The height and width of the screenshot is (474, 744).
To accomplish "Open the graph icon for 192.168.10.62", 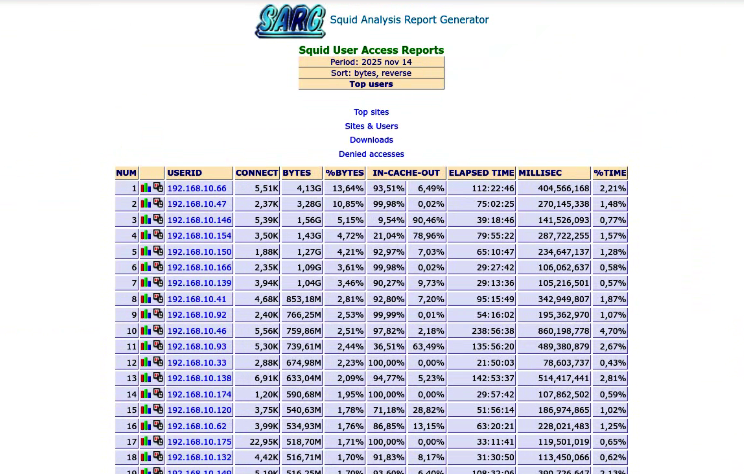I will pos(146,426).
